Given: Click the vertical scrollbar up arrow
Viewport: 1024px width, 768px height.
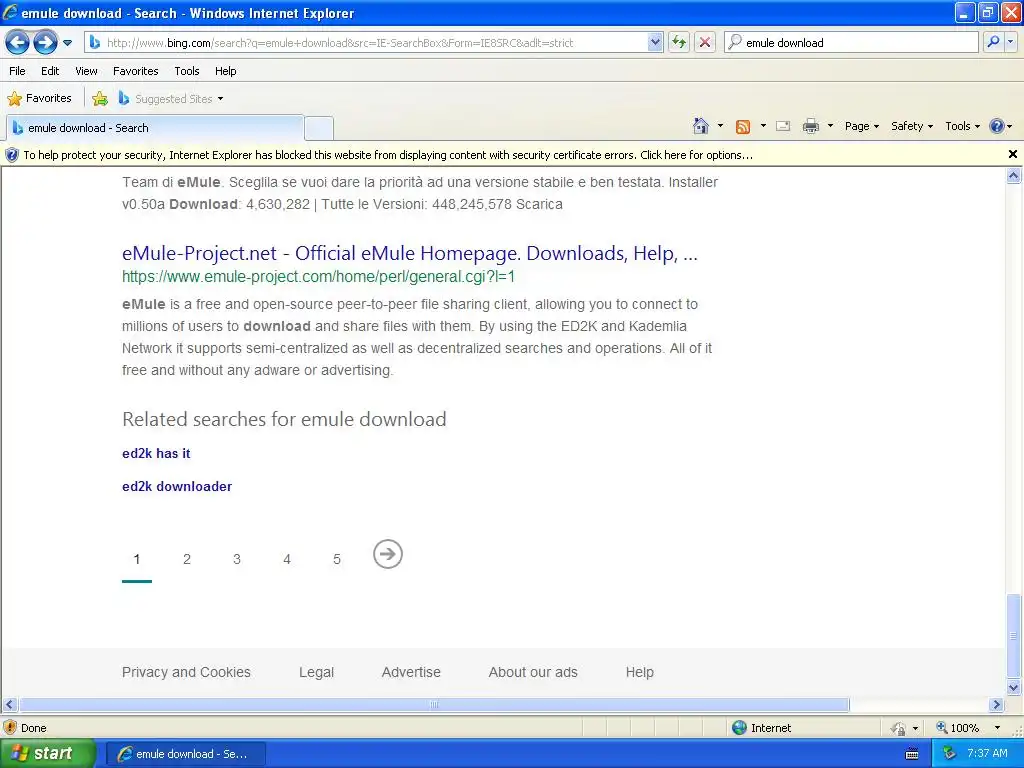Looking at the screenshot, I should (1014, 175).
